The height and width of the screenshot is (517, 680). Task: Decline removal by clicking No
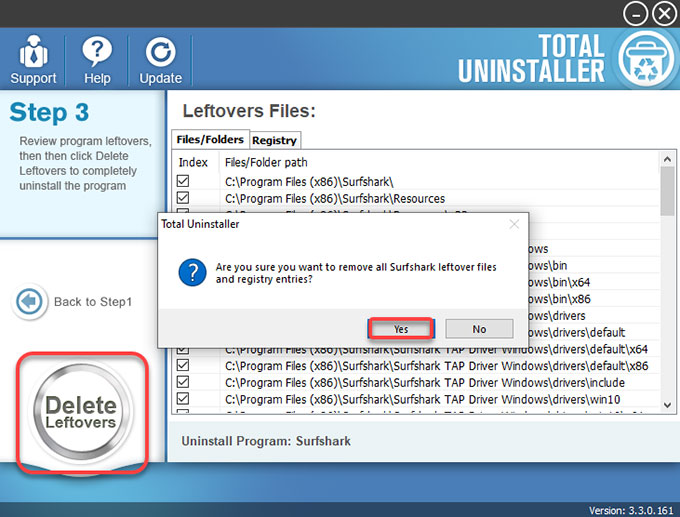479,329
